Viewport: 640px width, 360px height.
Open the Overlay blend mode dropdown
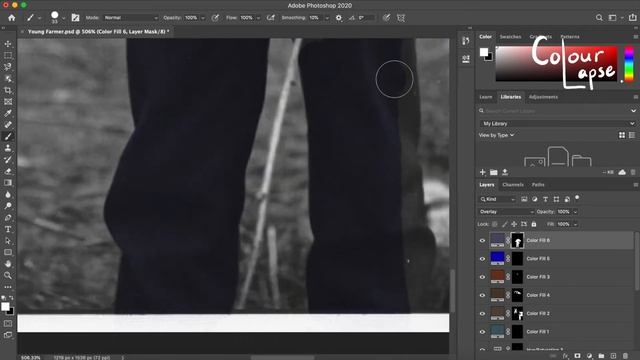pos(506,212)
